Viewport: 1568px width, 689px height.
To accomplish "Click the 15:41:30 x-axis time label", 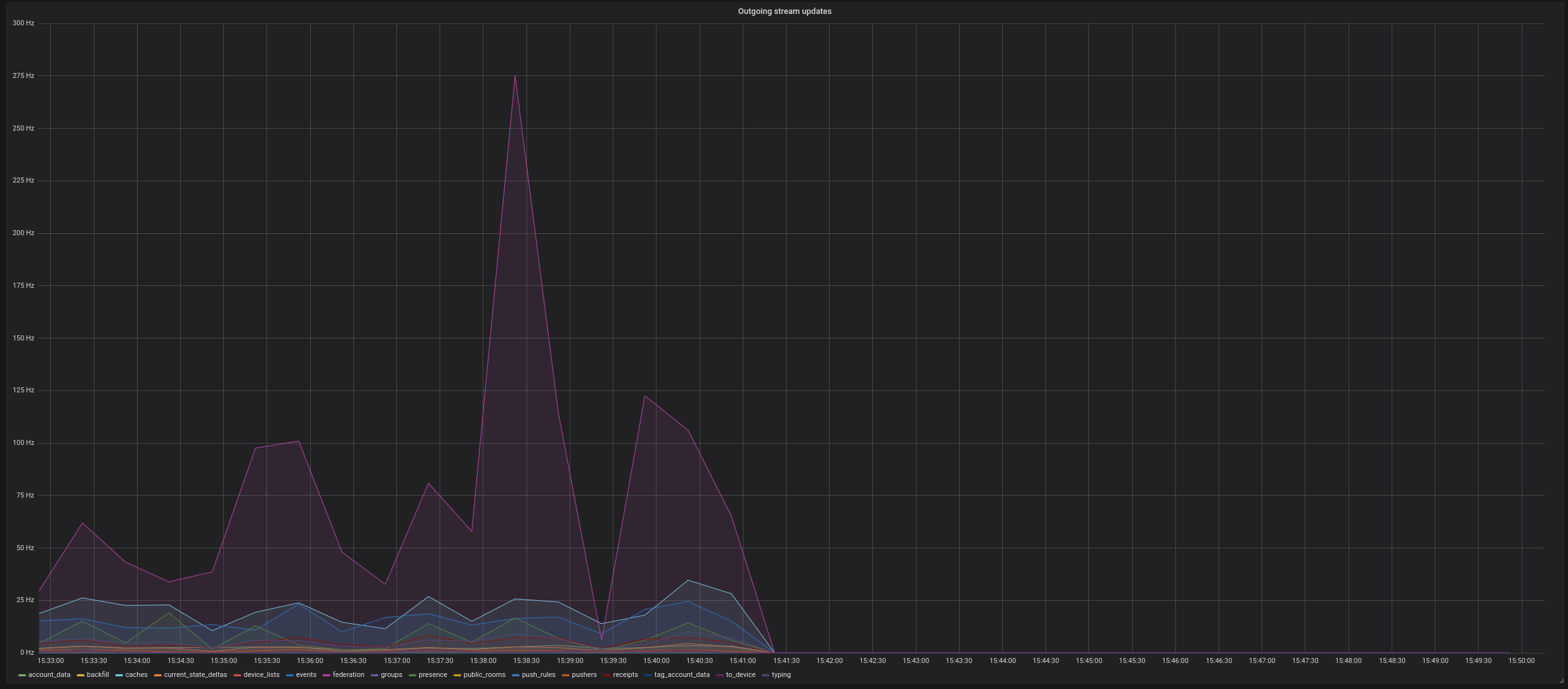I will (x=786, y=661).
